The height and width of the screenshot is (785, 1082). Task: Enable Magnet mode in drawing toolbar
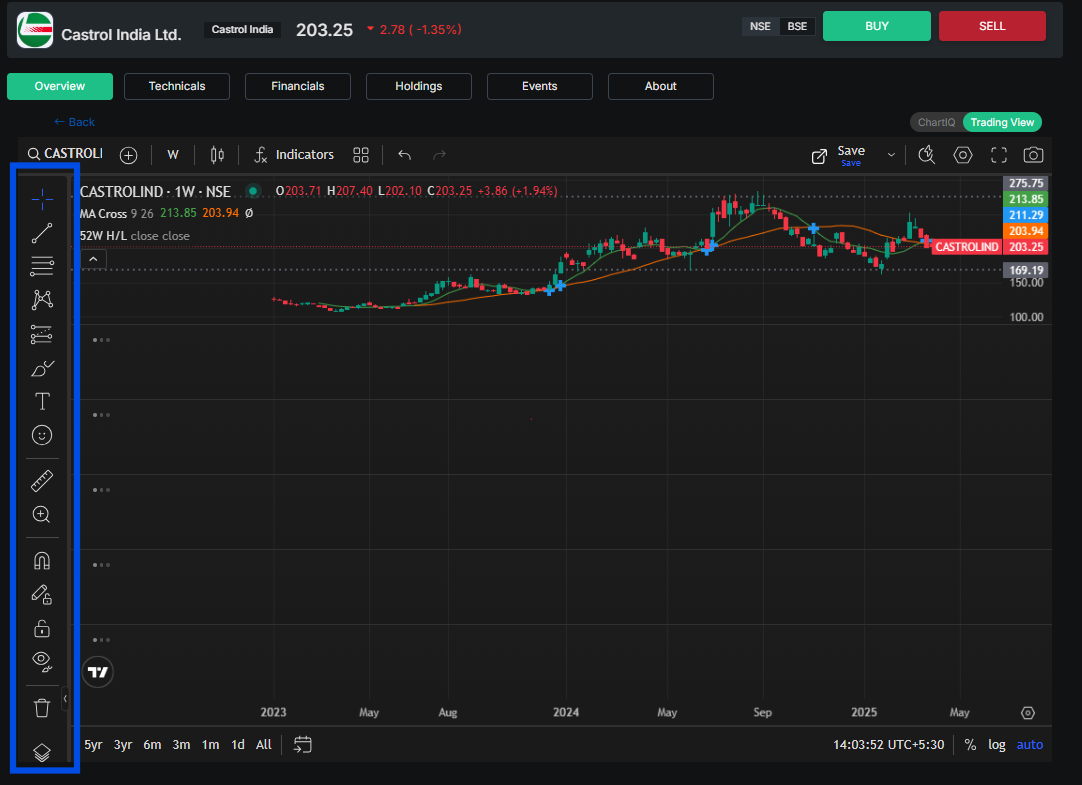coord(41,560)
